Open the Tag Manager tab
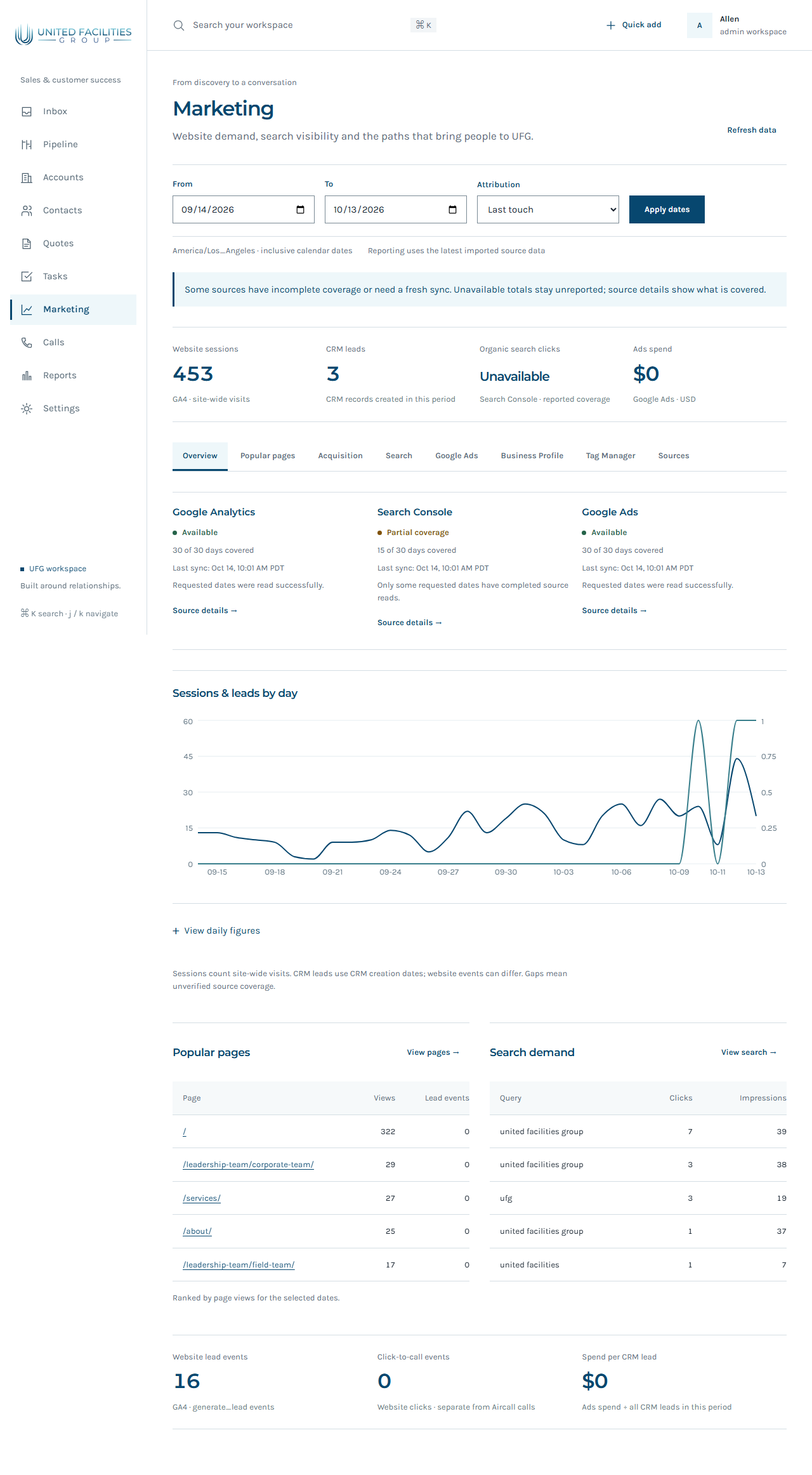This screenshot has height=1475, width=812. [611, 456]
